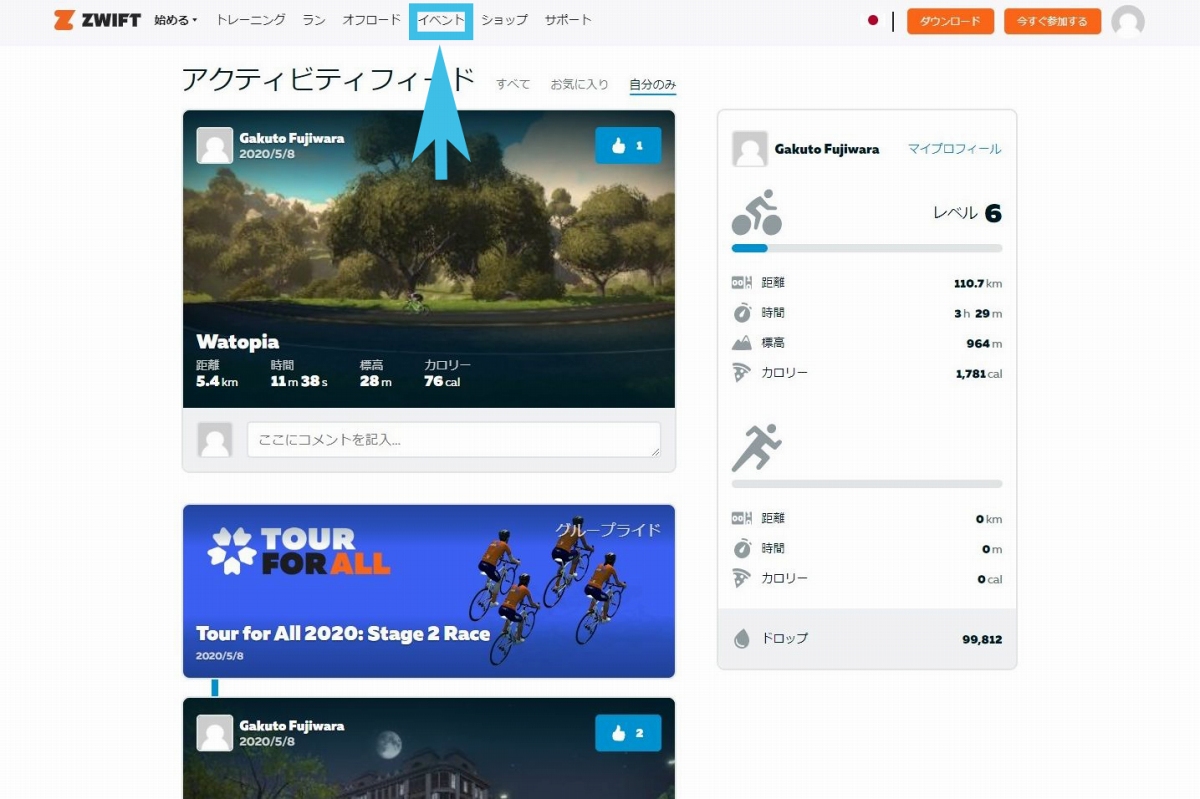Go to the ラン page

pyautogui.click(x=314, y=20)
